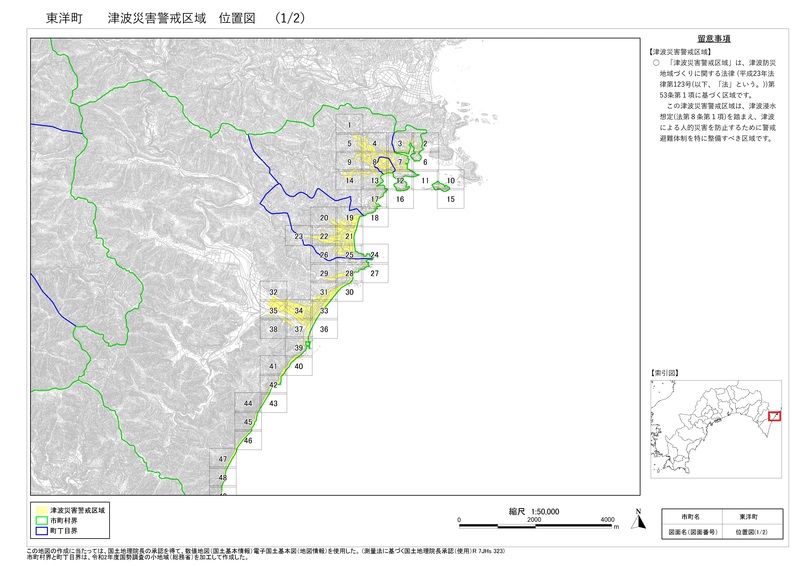Screen dimensions: 800x566
Task: Select map grid cell number 46
Action: pos(248,440)
